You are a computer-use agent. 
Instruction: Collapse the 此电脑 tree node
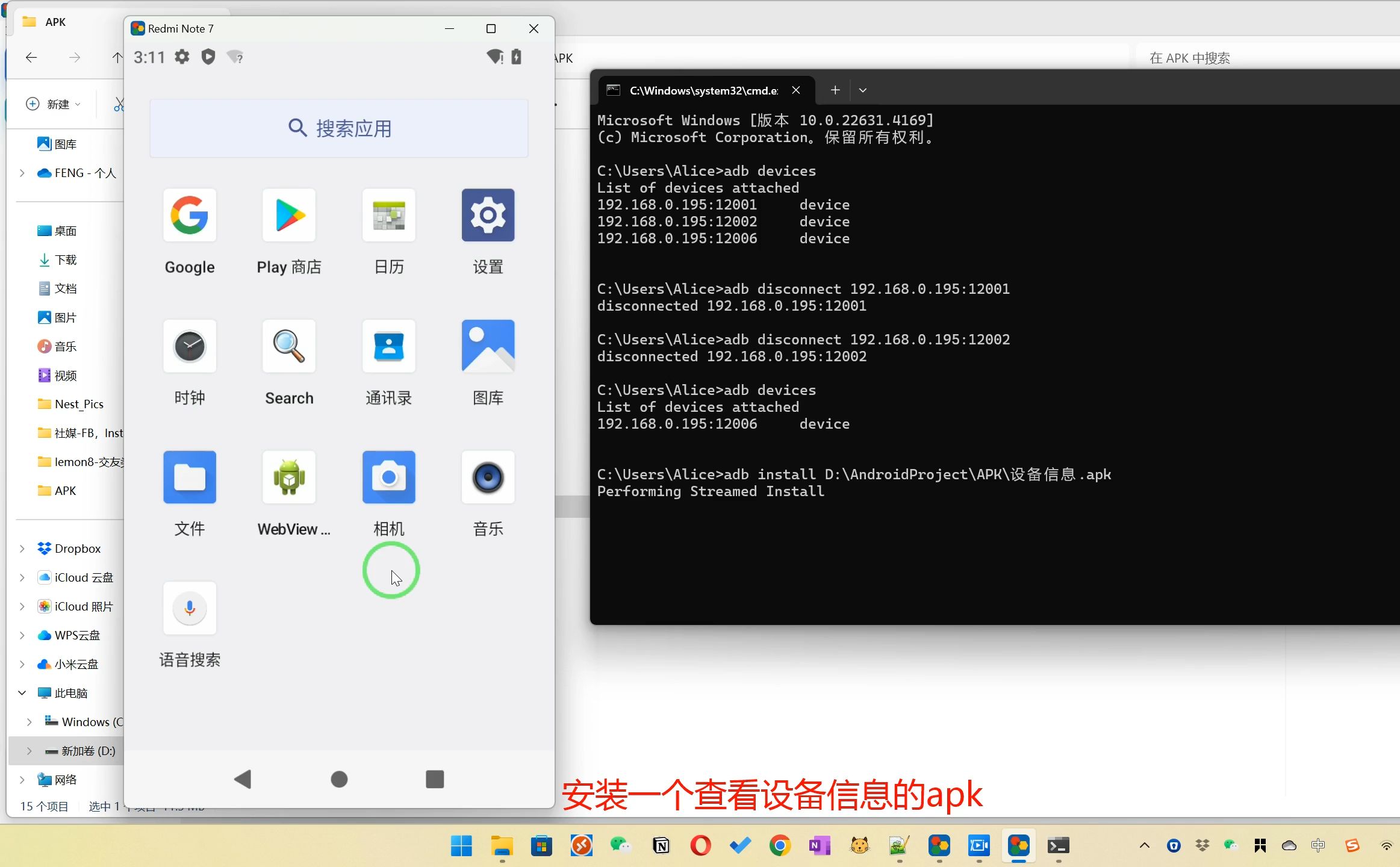pos(22,693)
